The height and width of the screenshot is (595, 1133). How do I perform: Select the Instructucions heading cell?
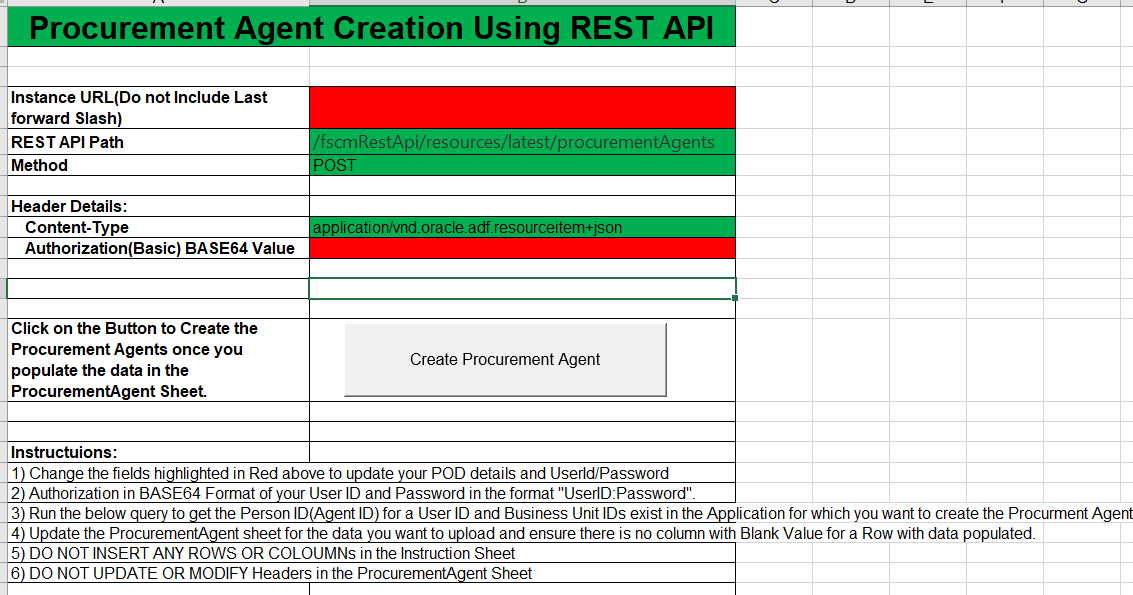tap(155, 452)
